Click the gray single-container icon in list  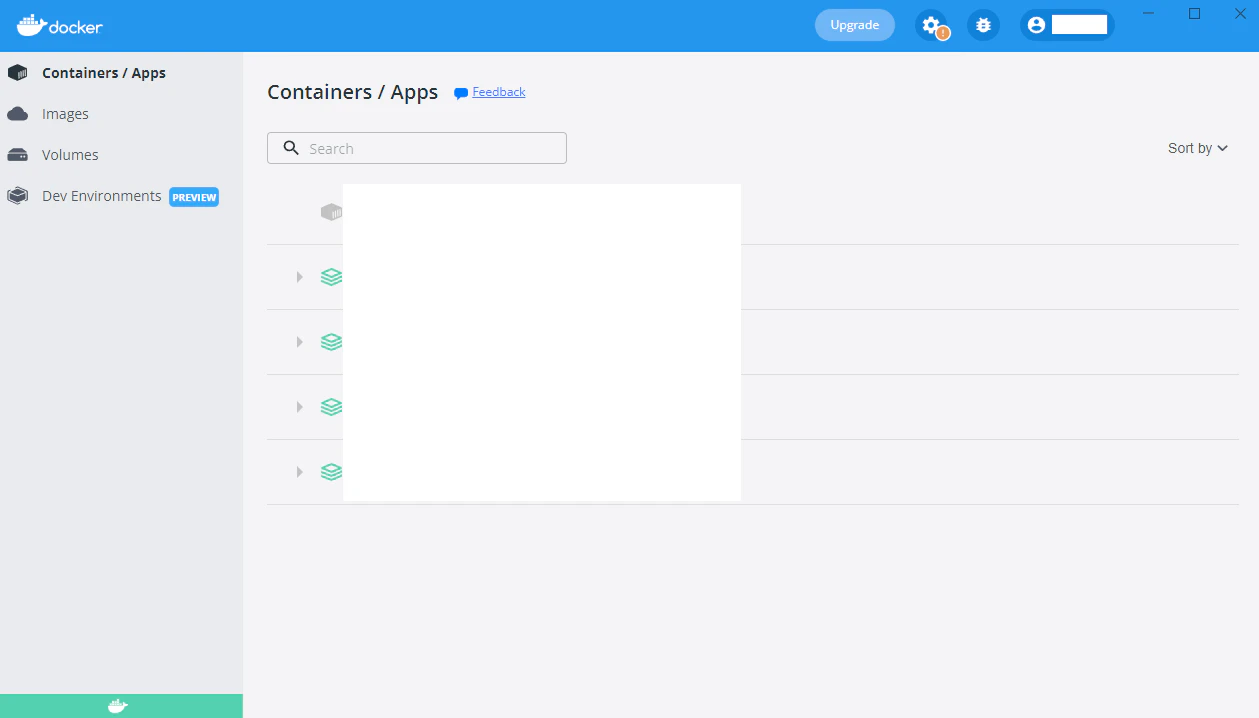[x=331, y=212]
